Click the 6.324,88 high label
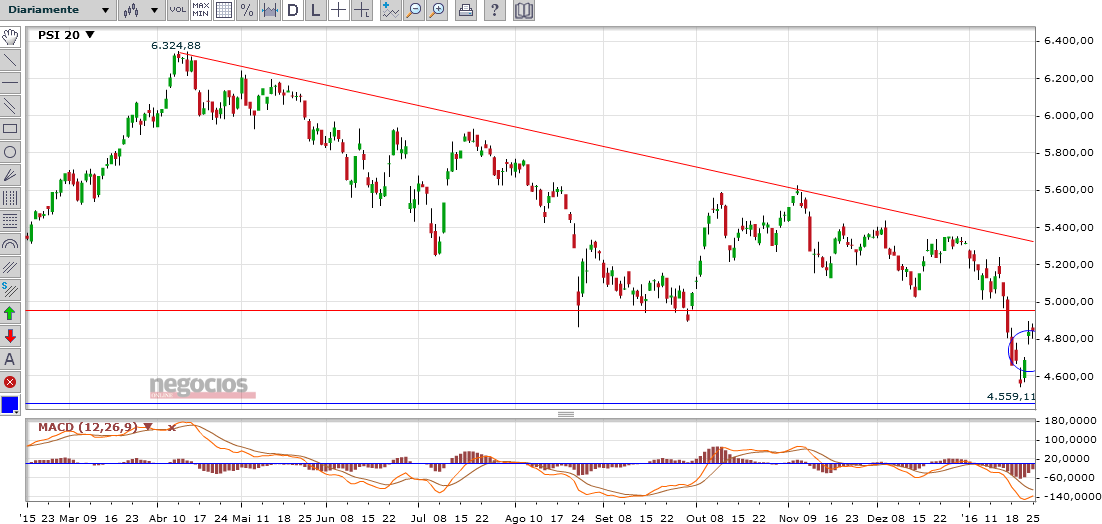Image resolution: width=1102 pixels, height=524 pixels. tap(176, 46)
